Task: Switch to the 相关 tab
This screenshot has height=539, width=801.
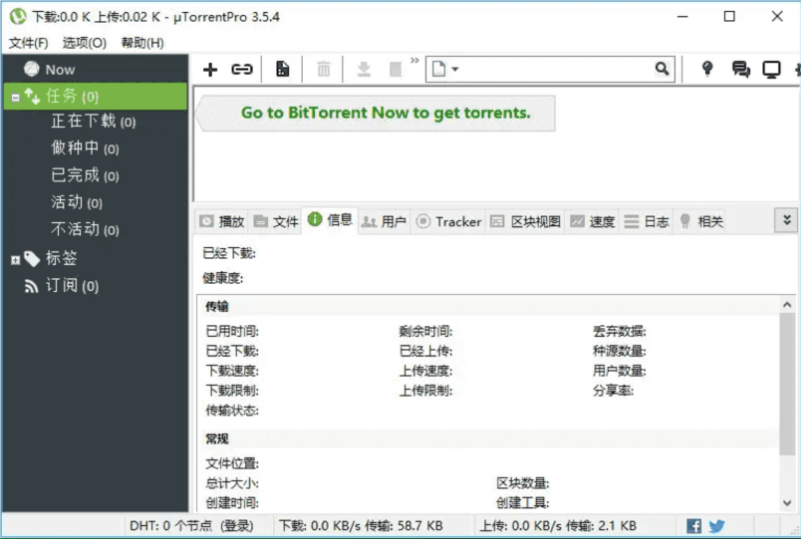Action: [x=701, y=221]
